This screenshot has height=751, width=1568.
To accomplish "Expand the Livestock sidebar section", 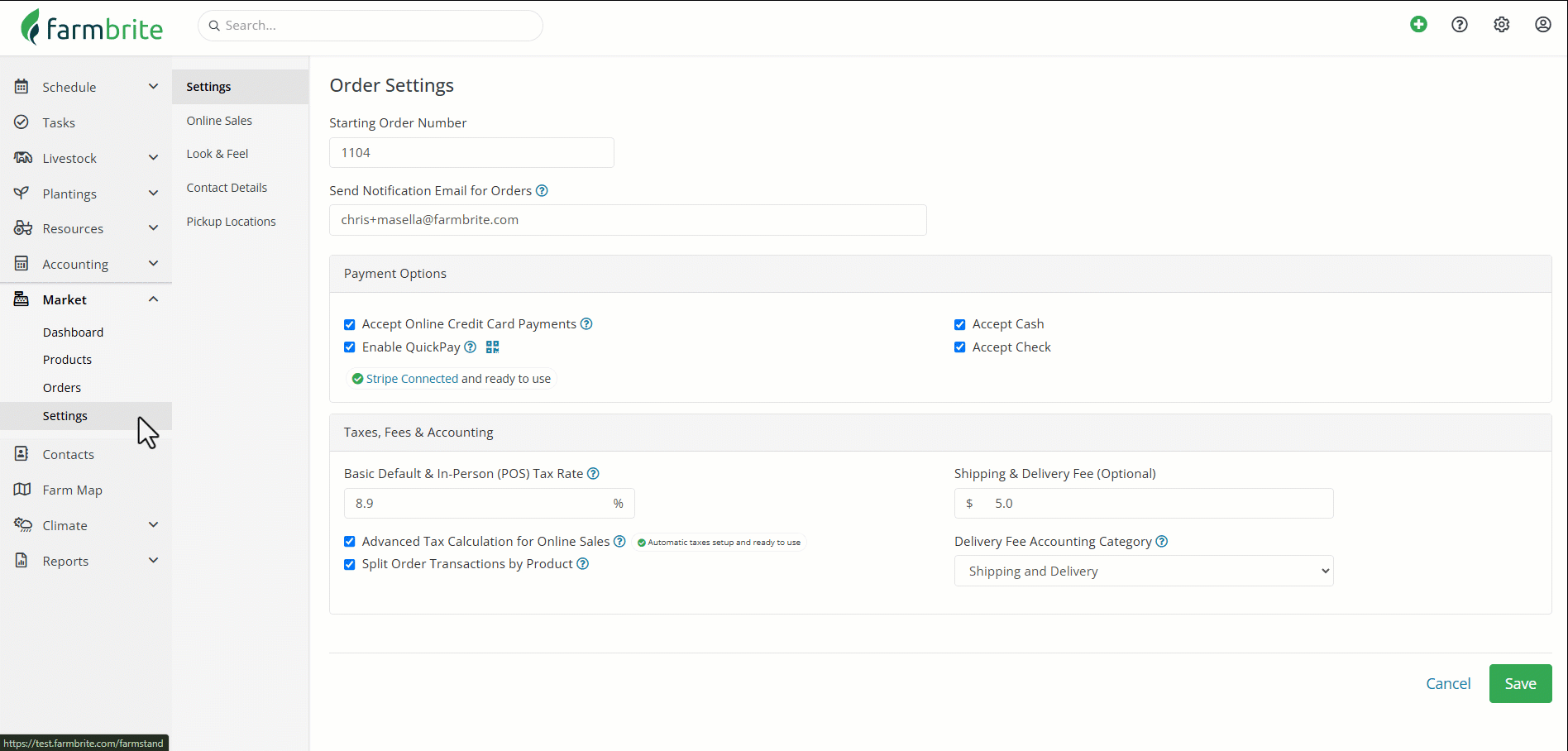I will point(153,158).
